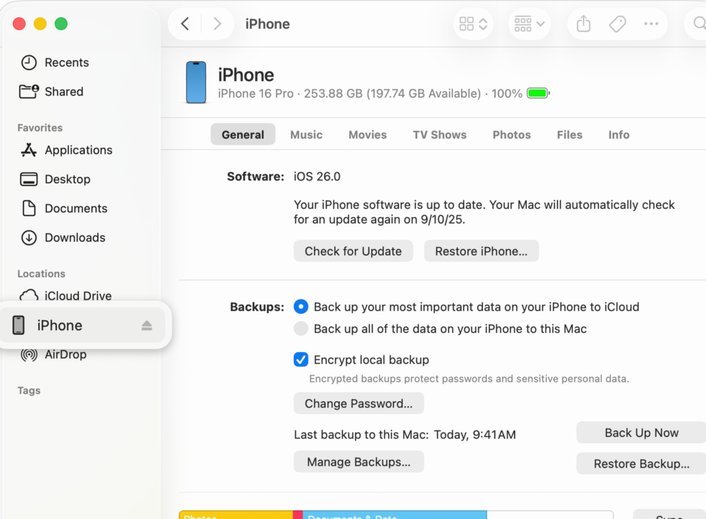This screenshot has height=519, width=706.
Task: Click the Share toolbar icon
Action: 584,24
